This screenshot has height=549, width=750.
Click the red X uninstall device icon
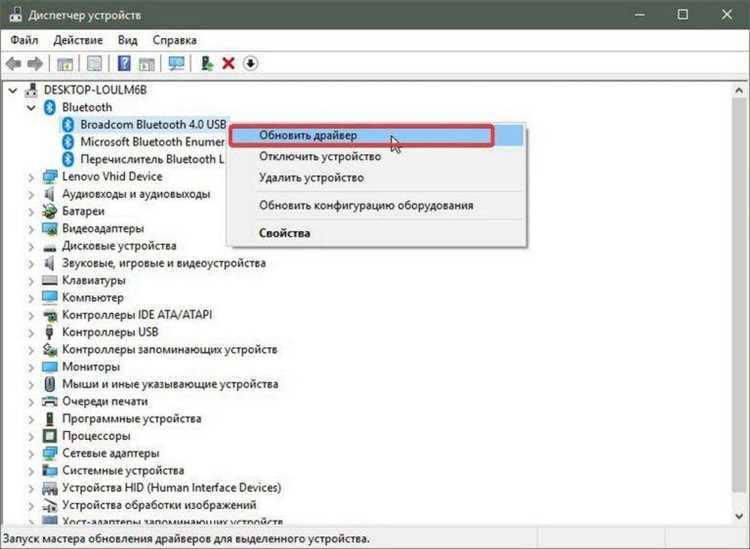point(228,63)
